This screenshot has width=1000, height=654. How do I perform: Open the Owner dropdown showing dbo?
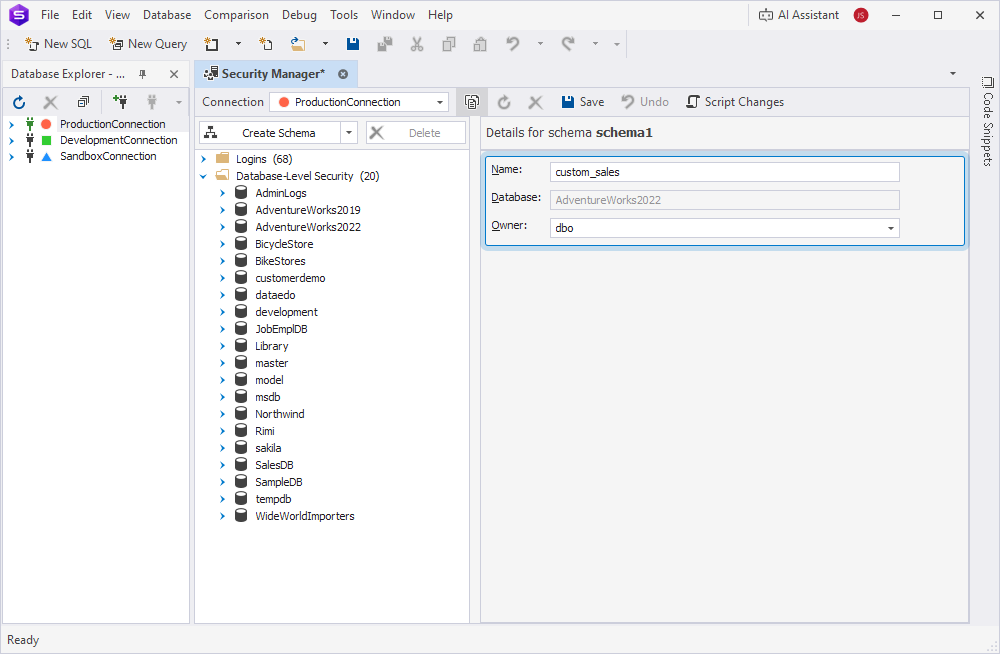(889, 228)
